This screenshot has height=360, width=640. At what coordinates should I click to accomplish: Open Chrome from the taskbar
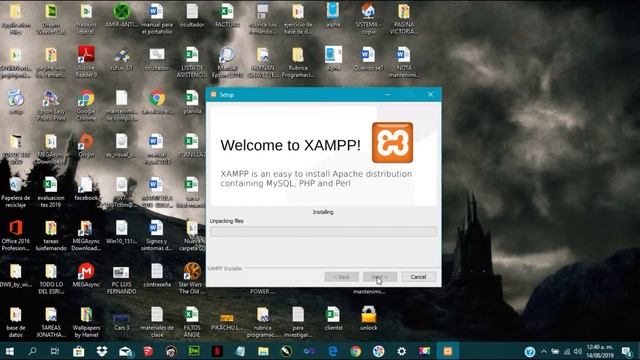click(x=356, y=351)
